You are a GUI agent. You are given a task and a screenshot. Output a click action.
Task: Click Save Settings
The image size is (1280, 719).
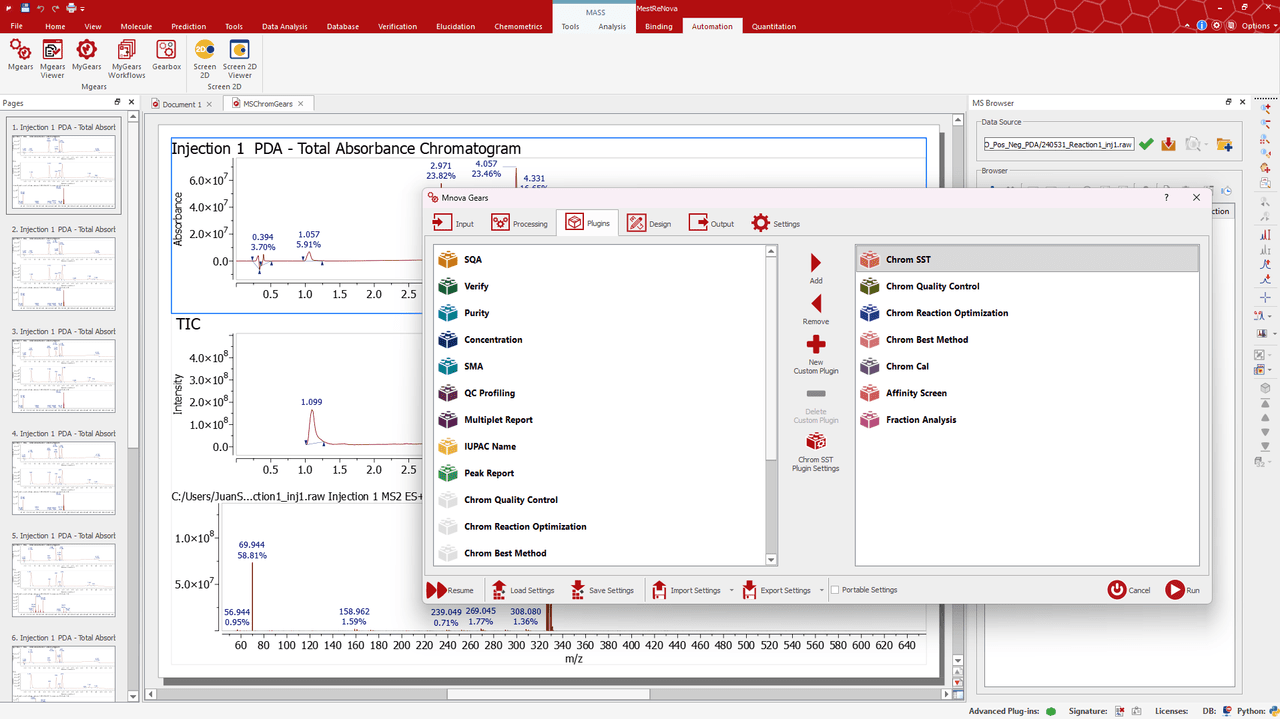pos(602,590)
